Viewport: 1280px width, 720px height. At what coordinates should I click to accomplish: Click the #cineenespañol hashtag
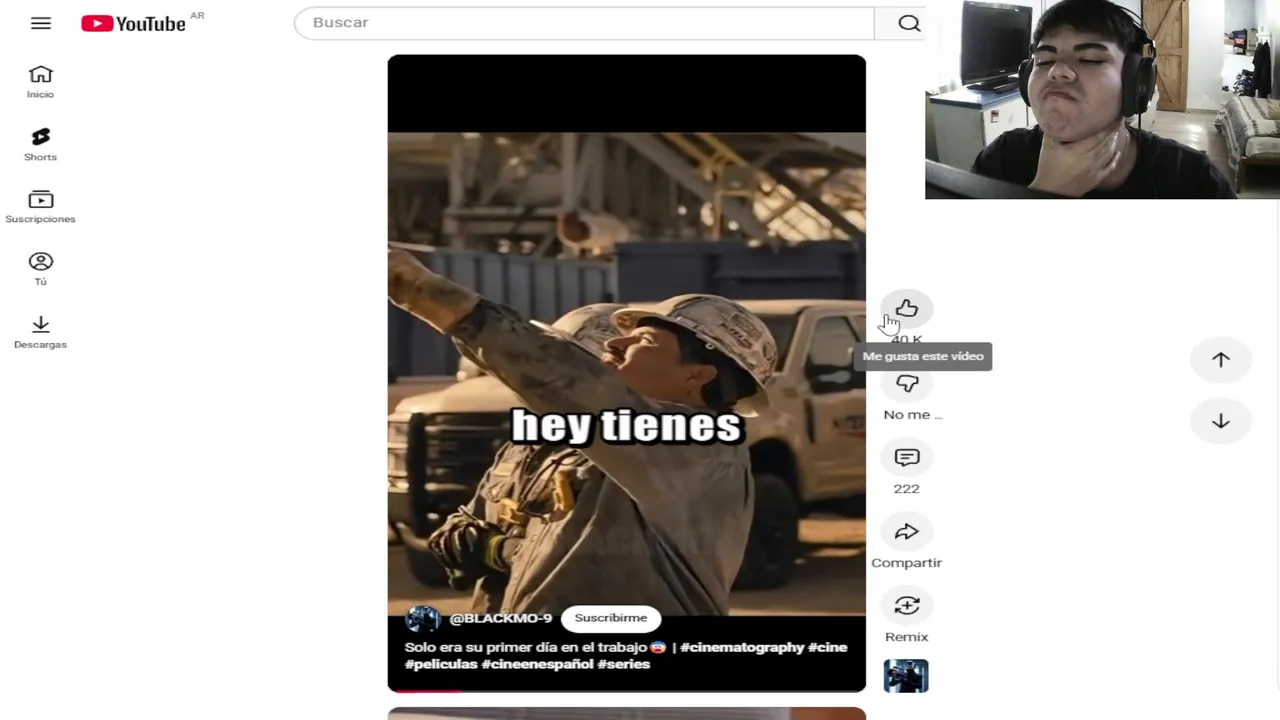(x=537, y=664)
